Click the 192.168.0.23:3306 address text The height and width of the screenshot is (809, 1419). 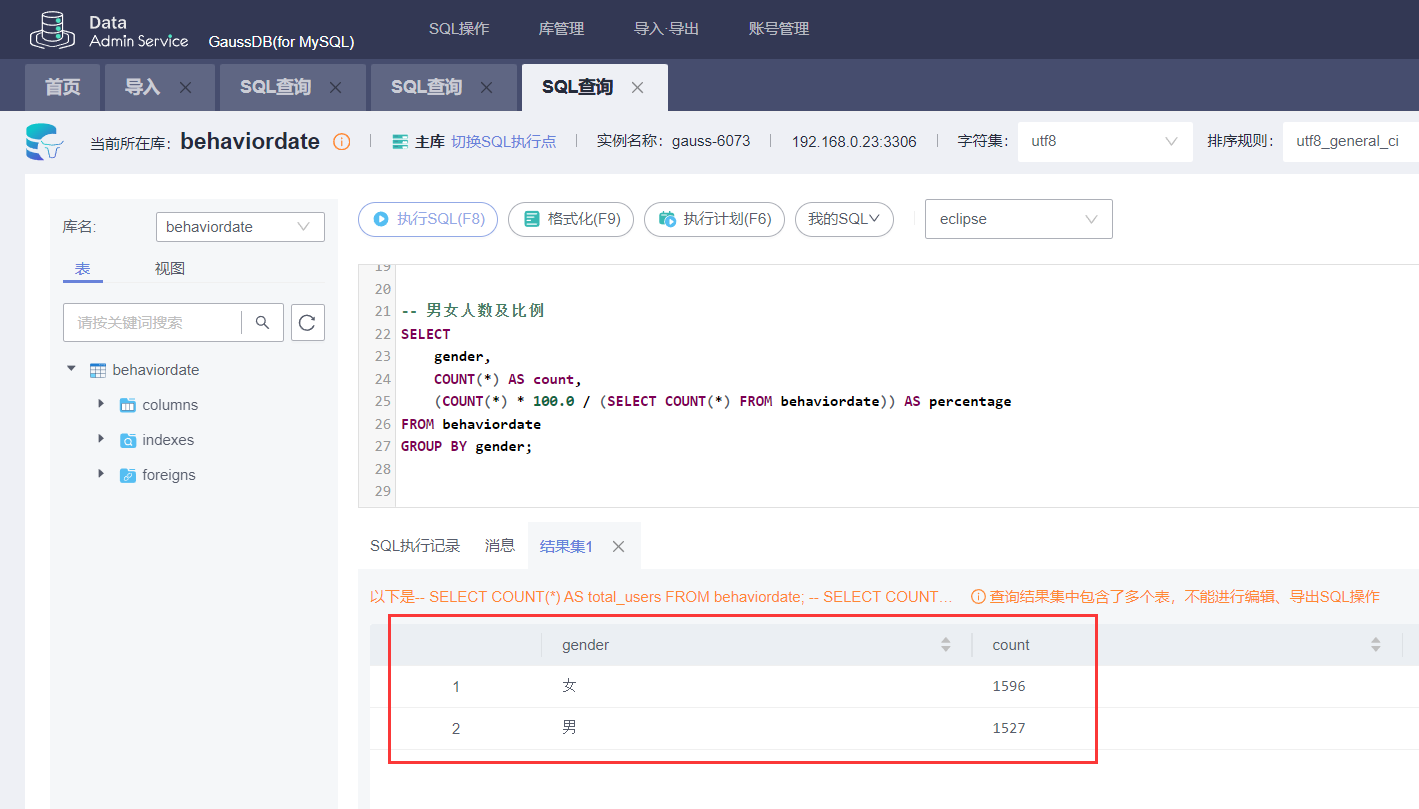point(854,142)
